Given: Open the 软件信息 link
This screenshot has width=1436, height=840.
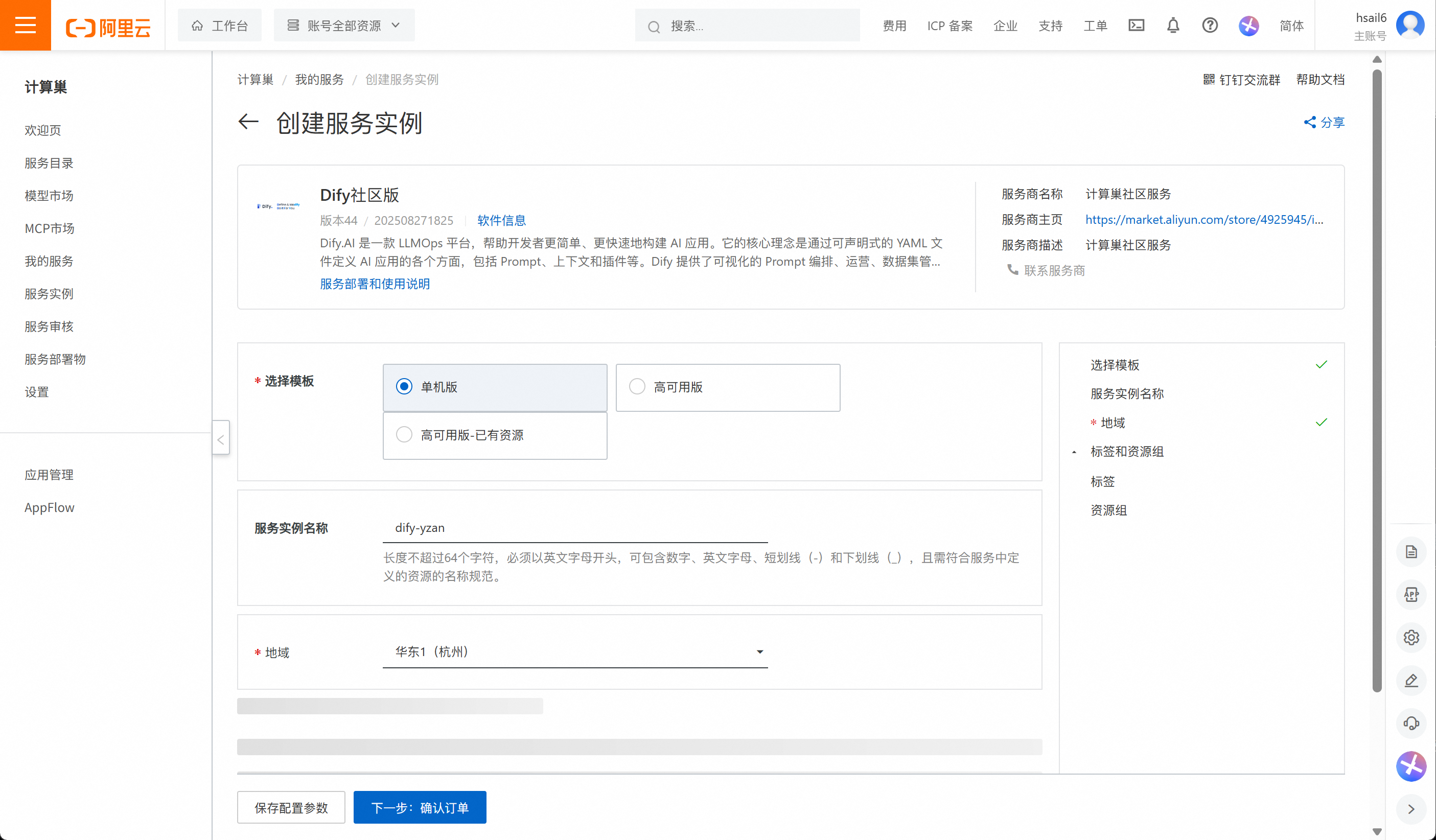Looking at the screenshot, I should 501,220.
